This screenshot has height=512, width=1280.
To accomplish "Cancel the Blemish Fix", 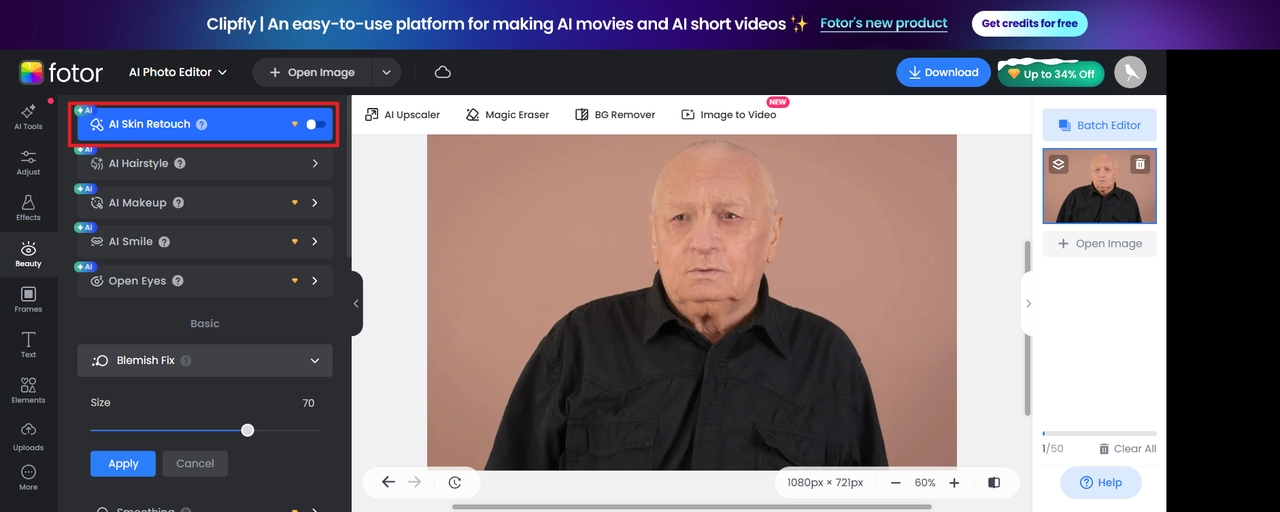I will click(195, 463).
